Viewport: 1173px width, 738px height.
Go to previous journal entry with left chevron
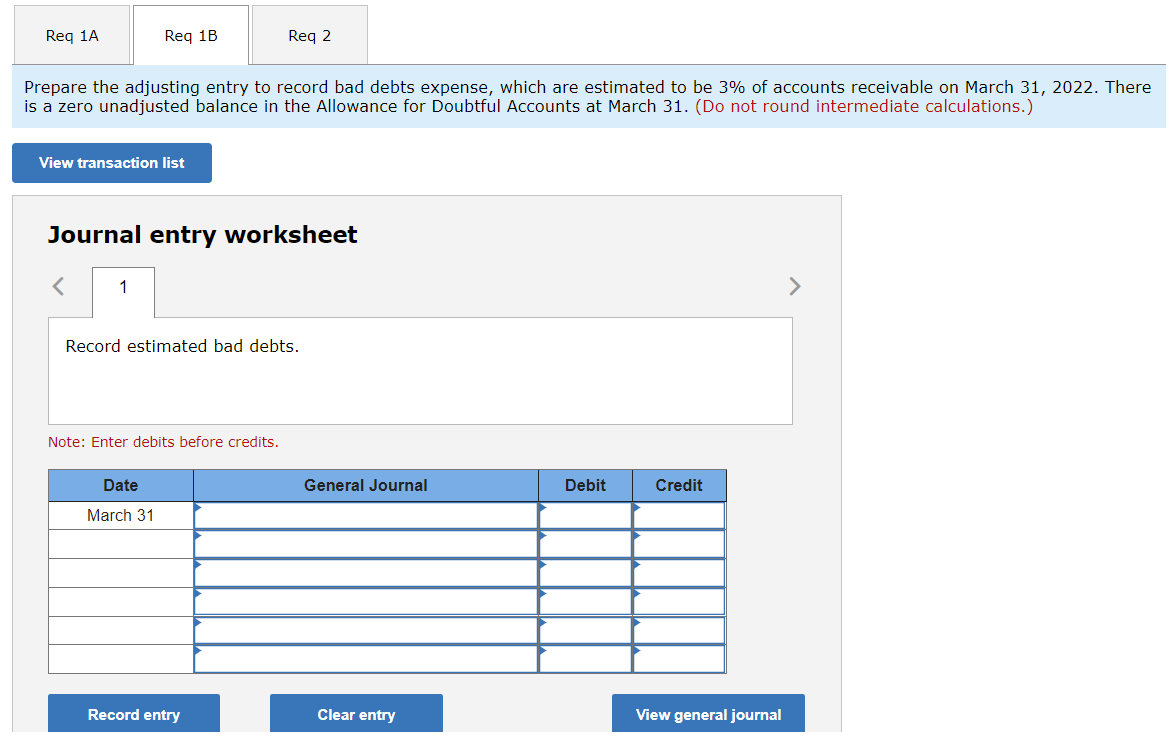[58, 286]
